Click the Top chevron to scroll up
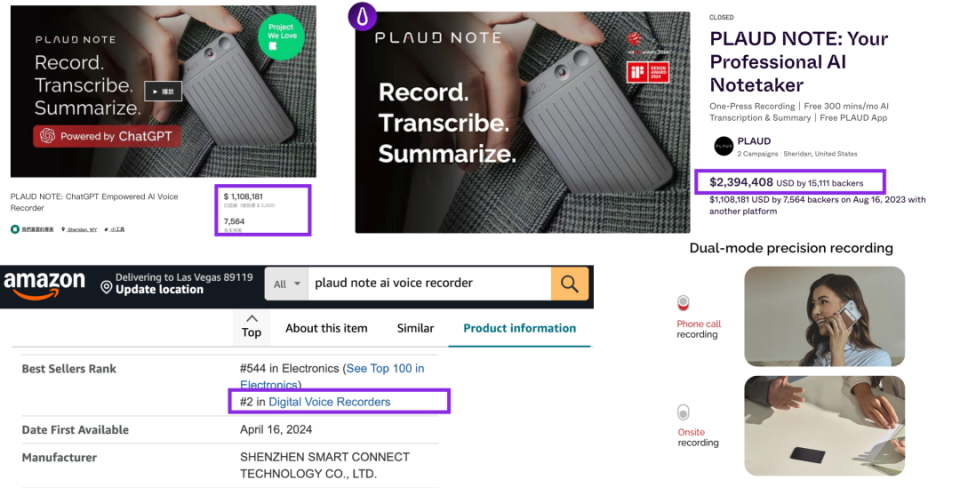The image size is (960, 488). (251, 326)
